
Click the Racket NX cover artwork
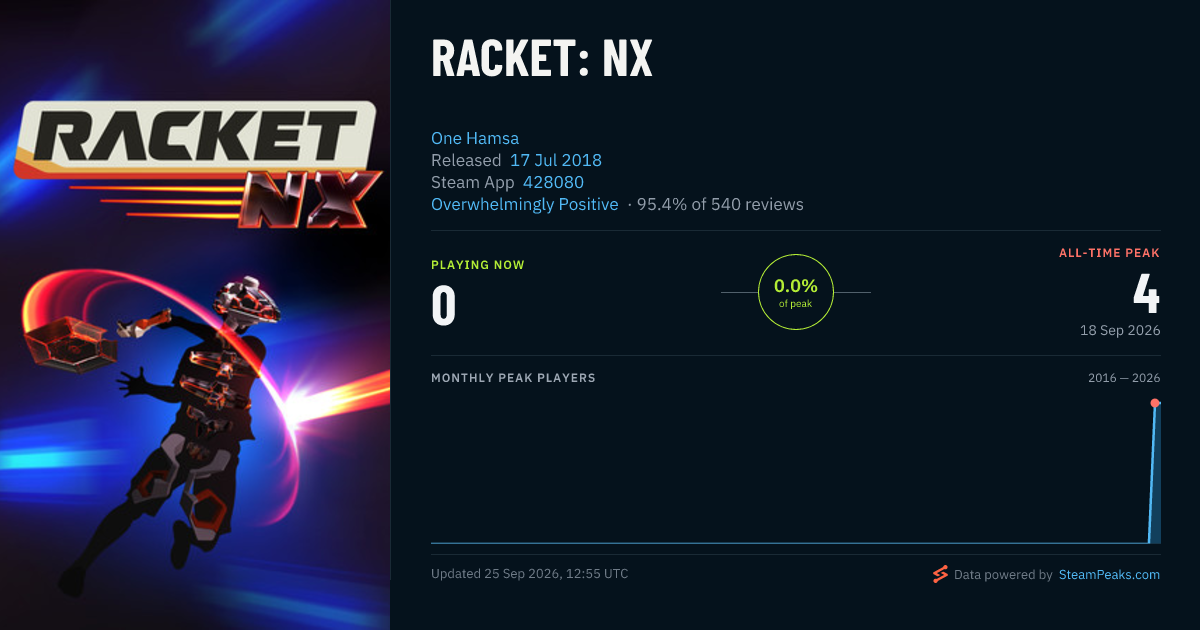coord(195,315)
